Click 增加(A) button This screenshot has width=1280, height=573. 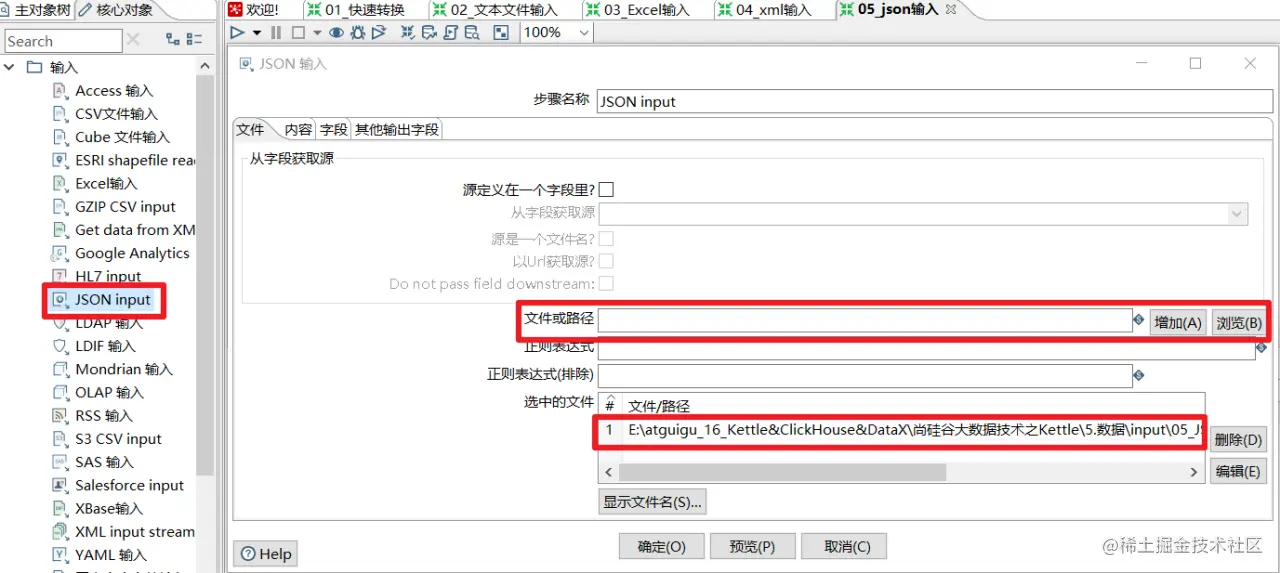coord(1178,323)
